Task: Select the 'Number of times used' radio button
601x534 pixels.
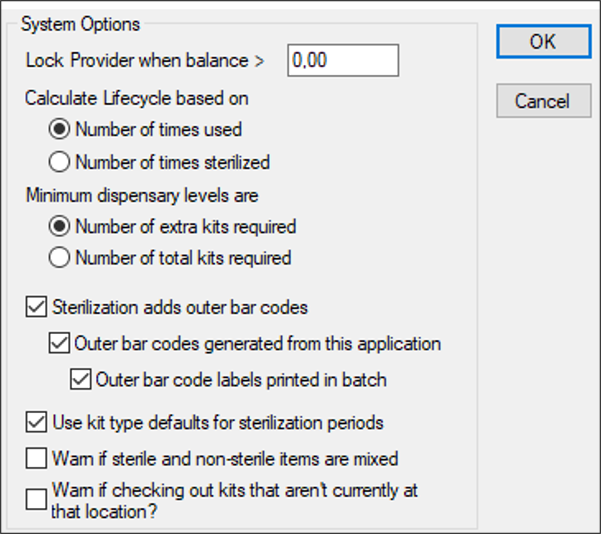Action: tap(59, 129)
